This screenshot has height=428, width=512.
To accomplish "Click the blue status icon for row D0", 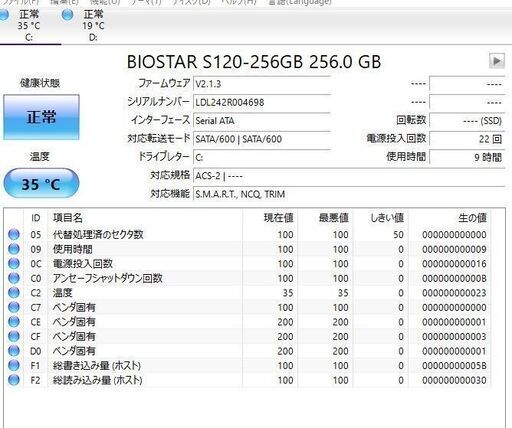I will point(14,351).
